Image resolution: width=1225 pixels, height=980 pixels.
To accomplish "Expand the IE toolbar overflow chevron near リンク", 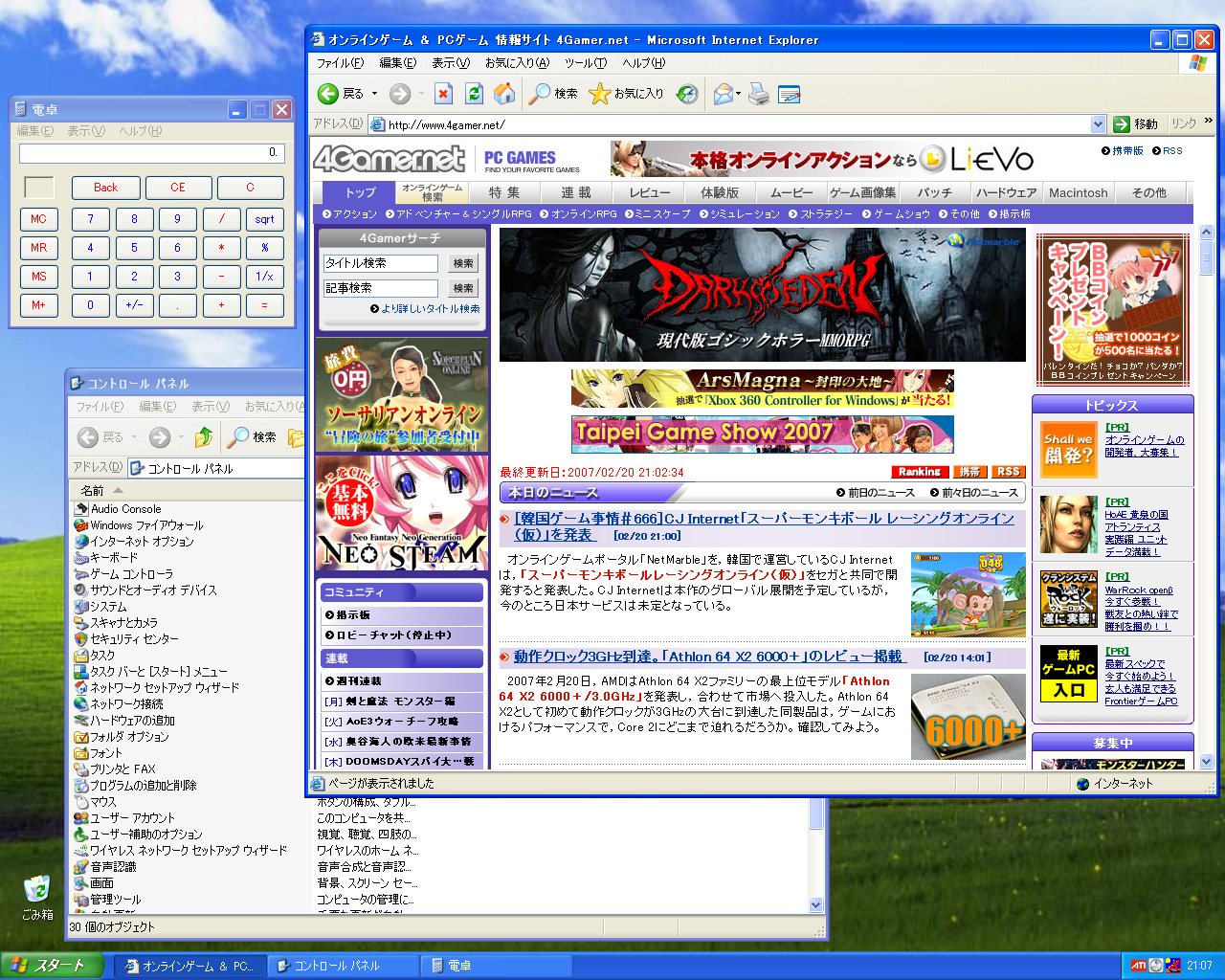I will pos(1209,121).
